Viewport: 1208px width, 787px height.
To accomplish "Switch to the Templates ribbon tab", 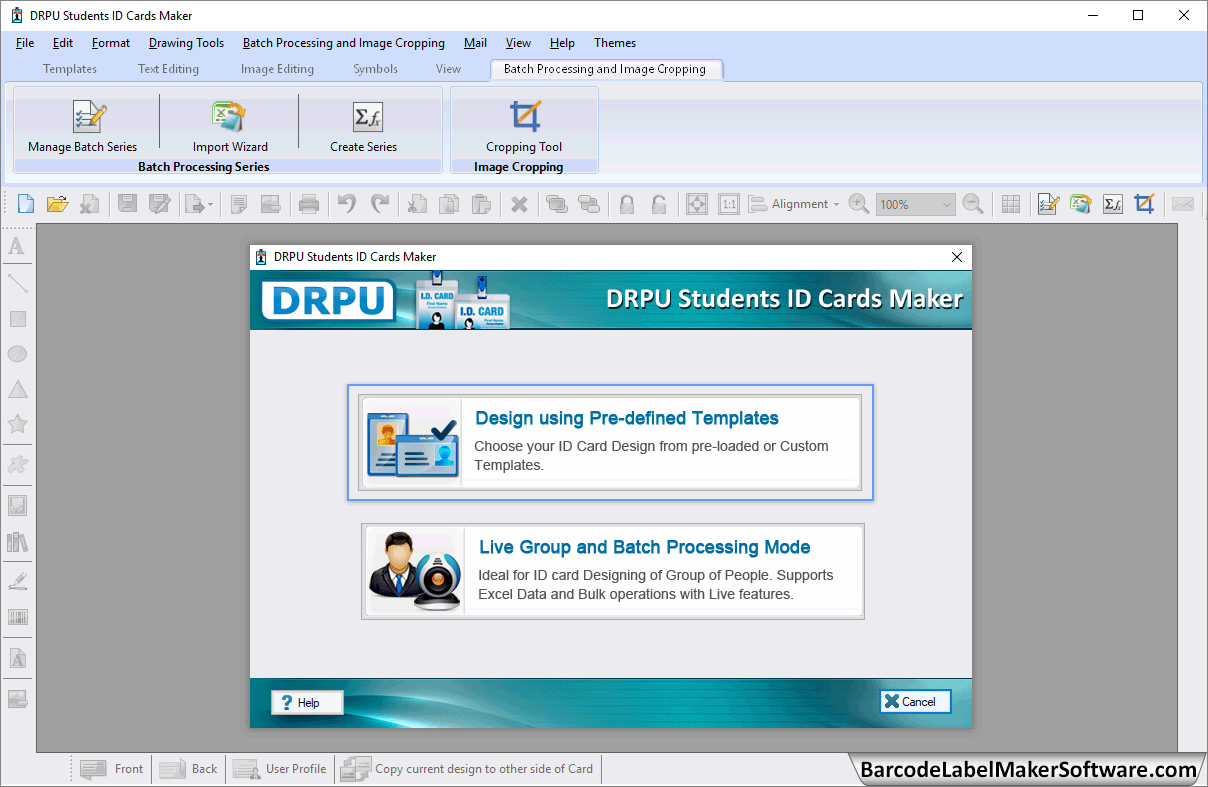I will (70, 69).
